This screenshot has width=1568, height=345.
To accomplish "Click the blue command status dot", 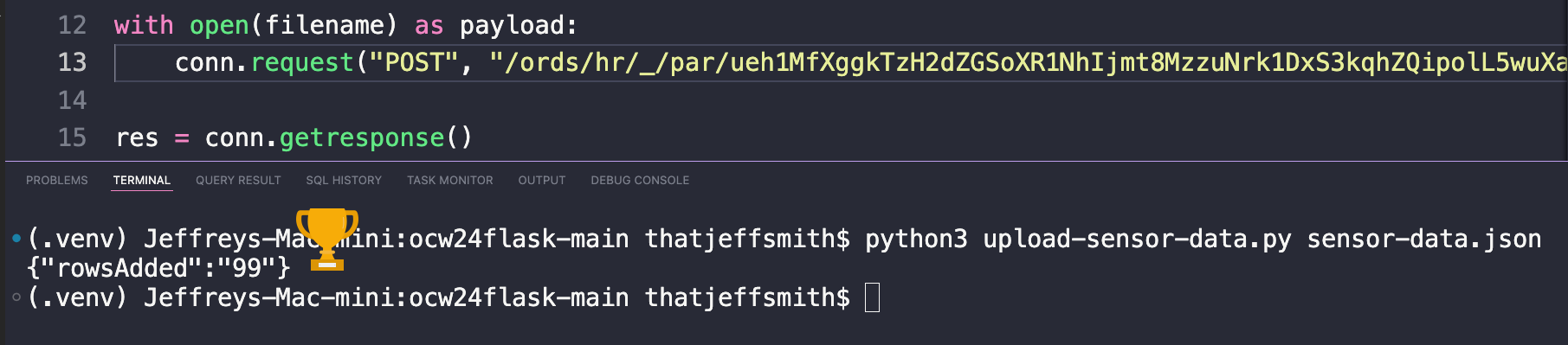I will pyautogui.click(x=16, y=238).
